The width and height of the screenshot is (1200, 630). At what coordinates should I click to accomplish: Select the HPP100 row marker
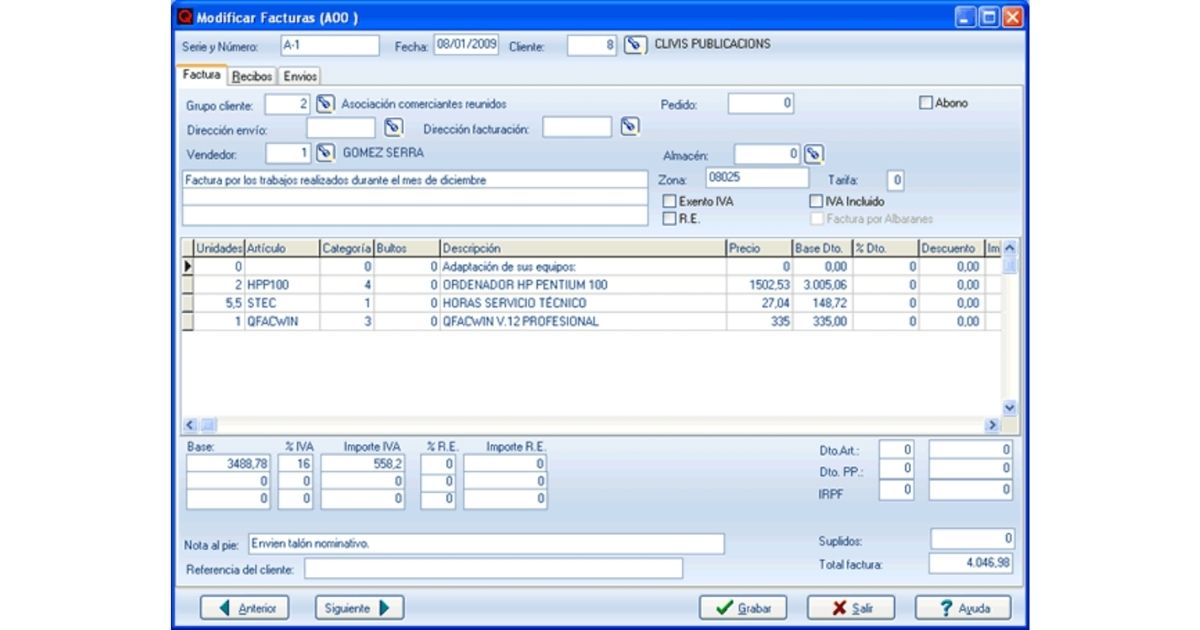(x=187, y=285)
